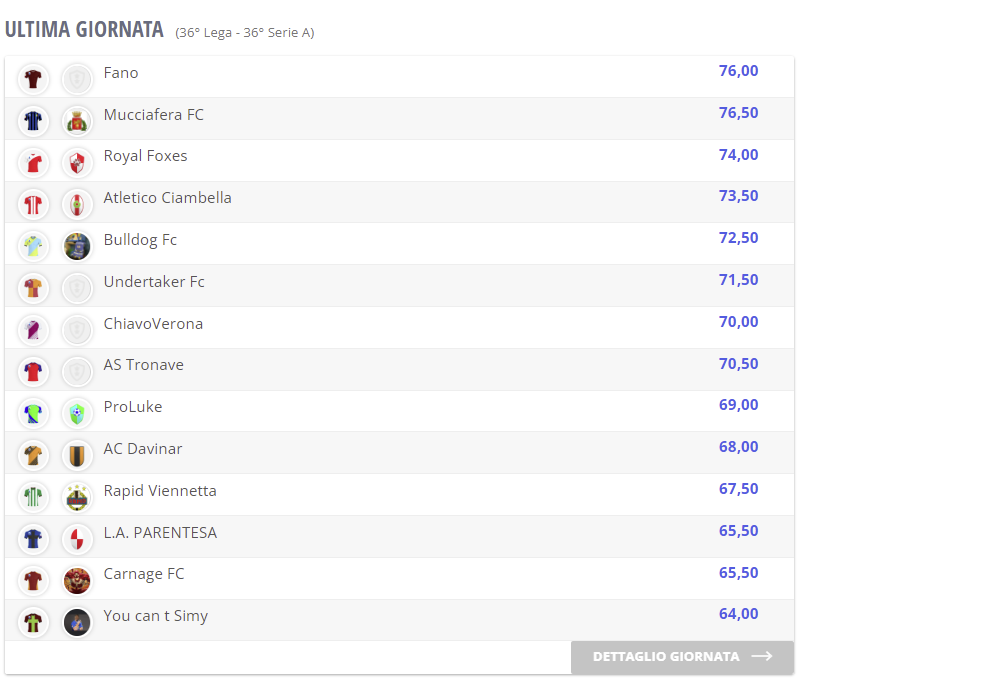This screenshot has height=688, width=991.
Task: Click the Carnage FC jersey icon
Action: [33, 581]
